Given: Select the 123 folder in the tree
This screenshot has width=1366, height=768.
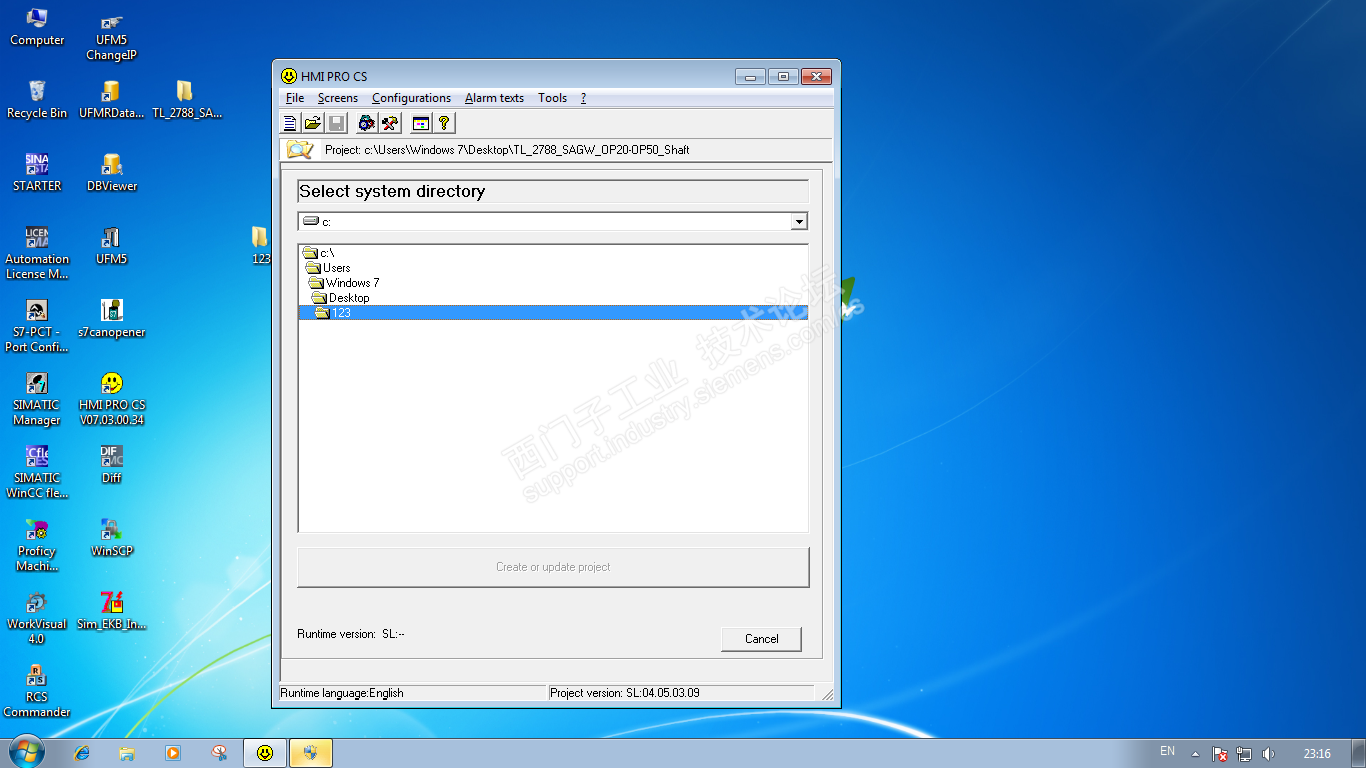Looking at the screenshot, I should (553, 313).
